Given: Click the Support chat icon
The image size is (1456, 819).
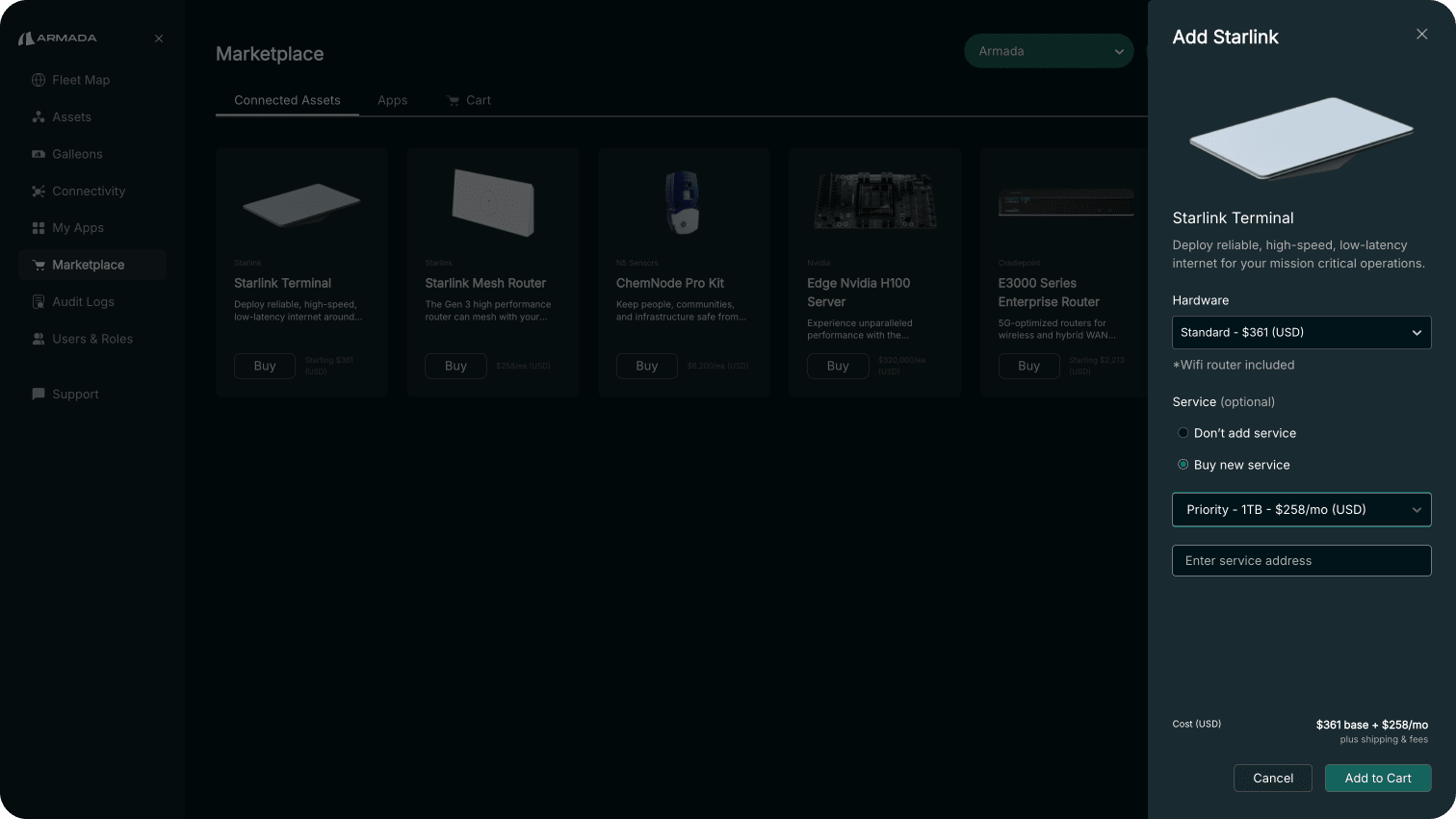Looking at the screenshot, I should (39, 395).
